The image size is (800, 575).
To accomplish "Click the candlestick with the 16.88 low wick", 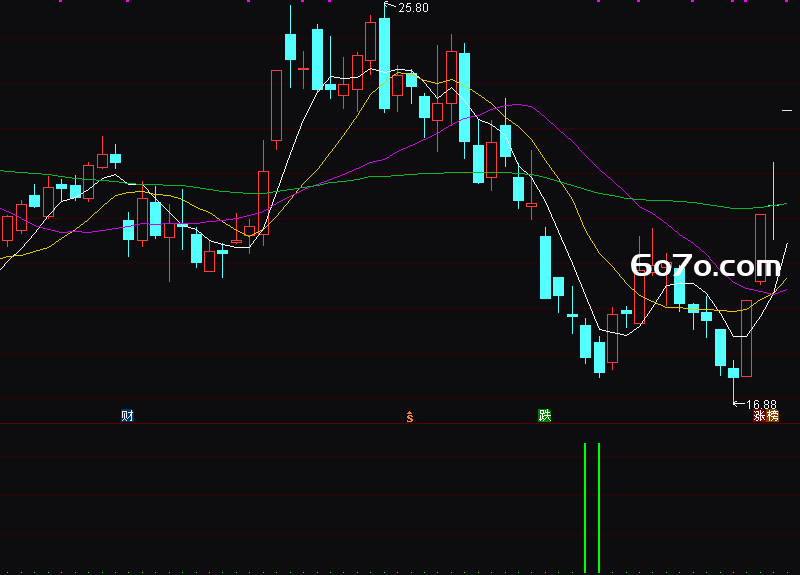I will pyautogui.click(x=733, y=373).
